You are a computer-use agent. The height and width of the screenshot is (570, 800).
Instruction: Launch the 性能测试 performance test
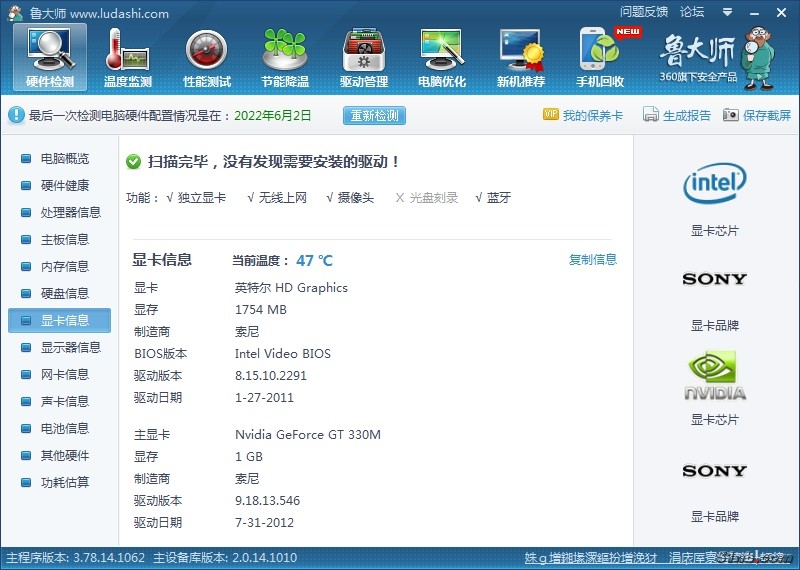point(206,57)
